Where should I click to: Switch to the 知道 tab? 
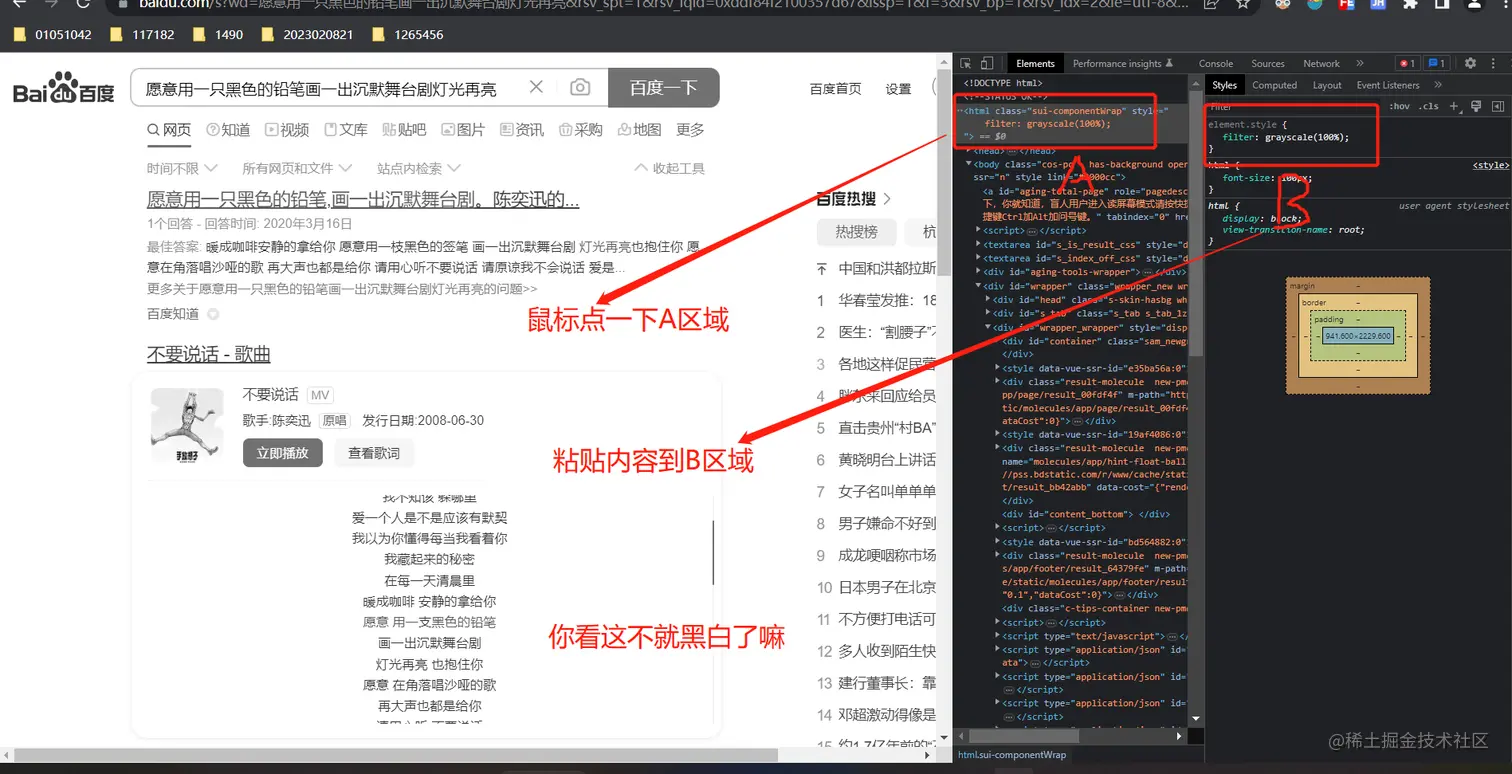click(228, 129)
